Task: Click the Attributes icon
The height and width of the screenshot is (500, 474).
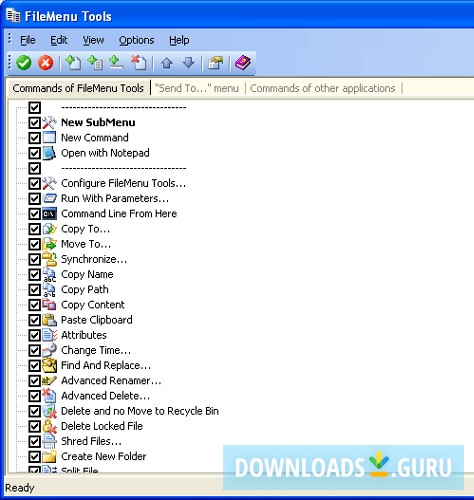Action: [49, 335]
